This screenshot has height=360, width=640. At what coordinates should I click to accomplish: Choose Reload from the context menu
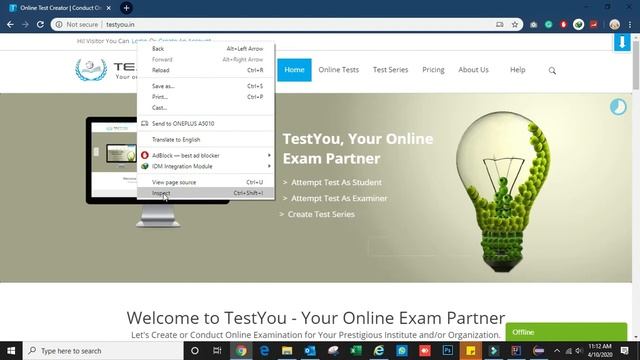point(206,70)
